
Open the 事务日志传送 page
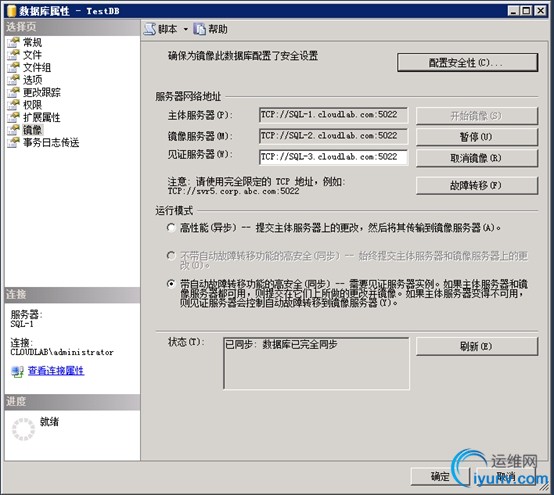coord(51,142)
